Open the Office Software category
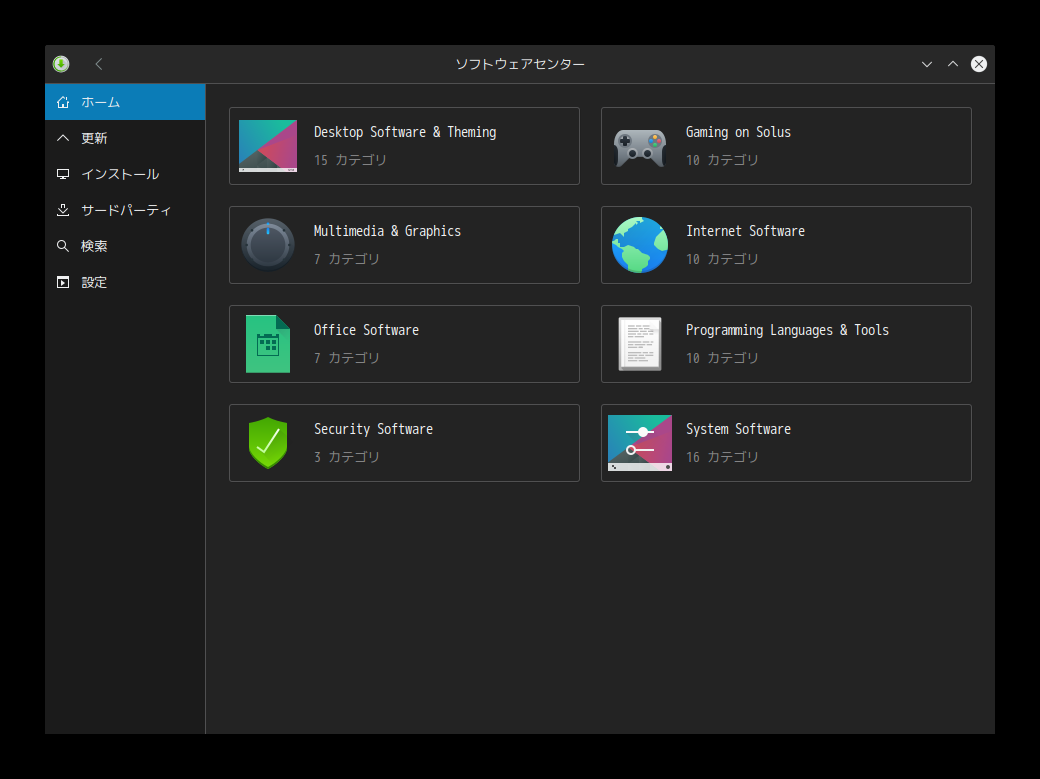Screen dimensions: 1040x779 [x=405, y=344]
